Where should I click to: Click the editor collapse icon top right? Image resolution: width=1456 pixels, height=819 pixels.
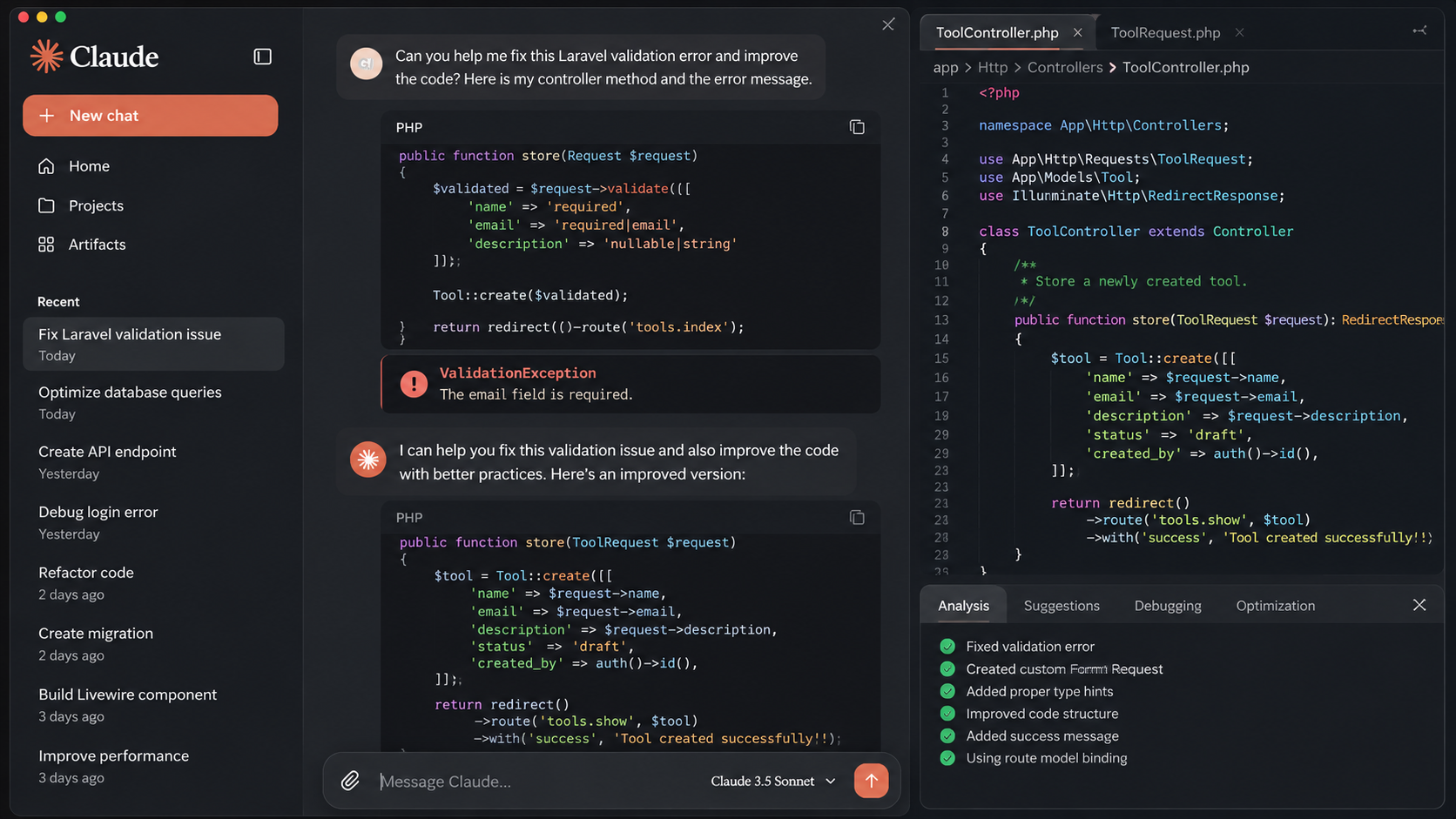1419,30
